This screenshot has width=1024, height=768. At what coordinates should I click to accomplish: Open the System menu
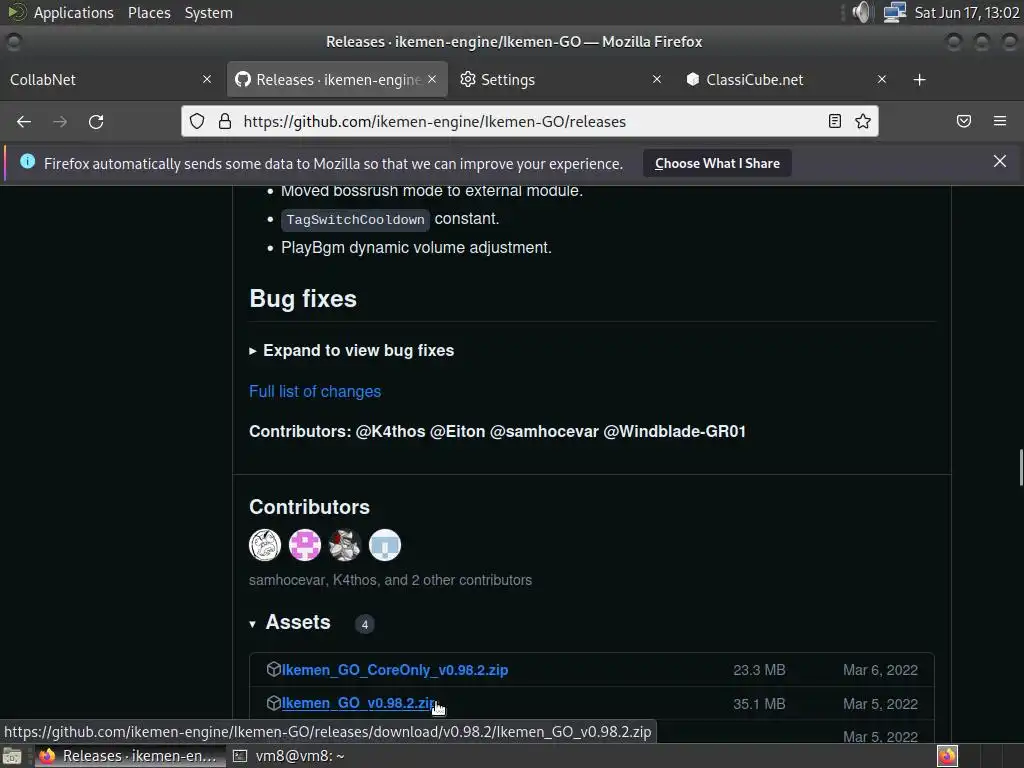point(208,12)
